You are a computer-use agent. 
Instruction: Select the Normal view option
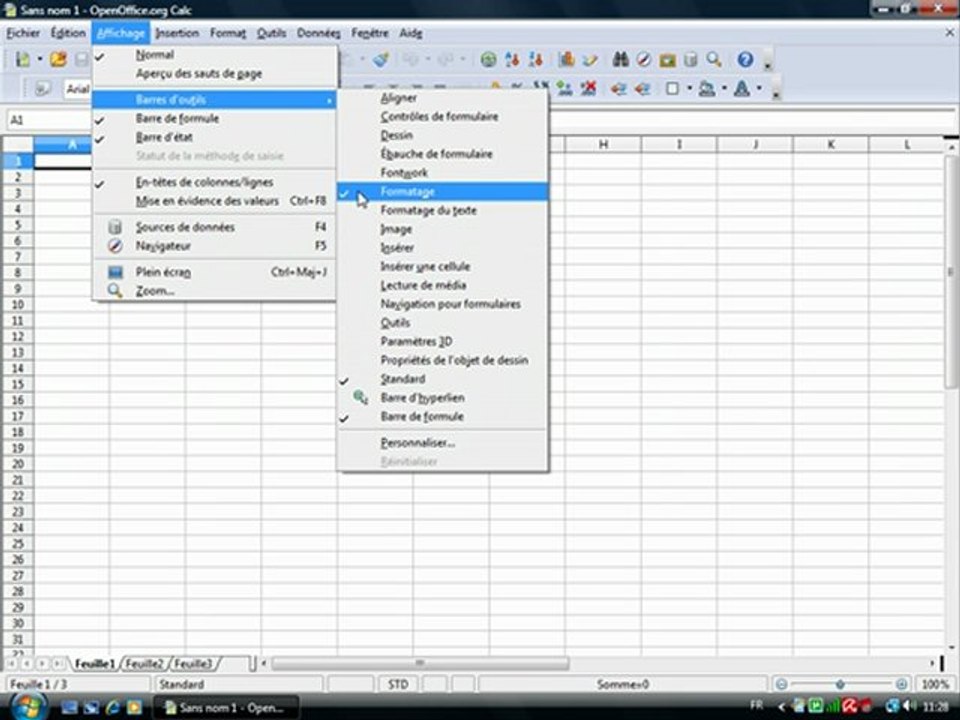point(214,54)
